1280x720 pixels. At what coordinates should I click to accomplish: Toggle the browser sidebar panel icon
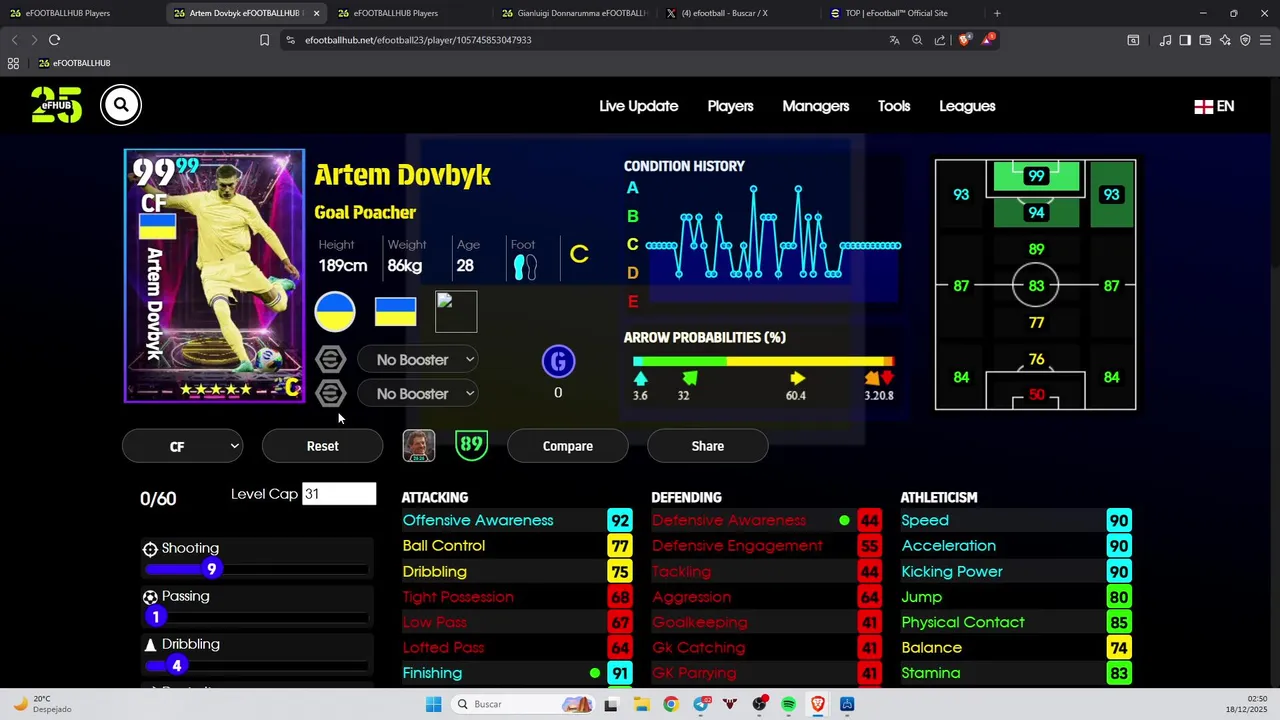[x=1185, y=40]
